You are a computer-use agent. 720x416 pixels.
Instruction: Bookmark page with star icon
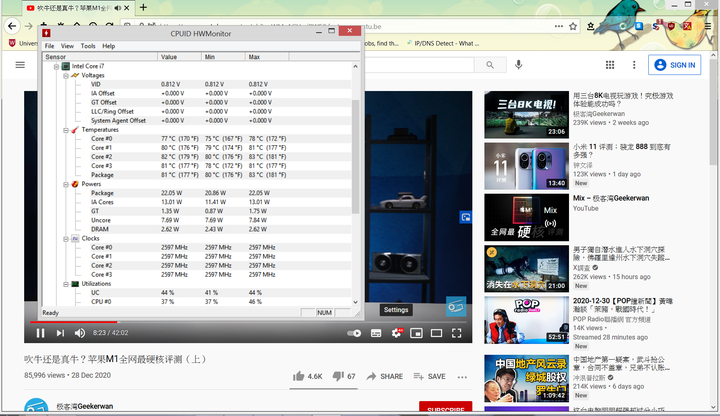[x=573, y=26]
